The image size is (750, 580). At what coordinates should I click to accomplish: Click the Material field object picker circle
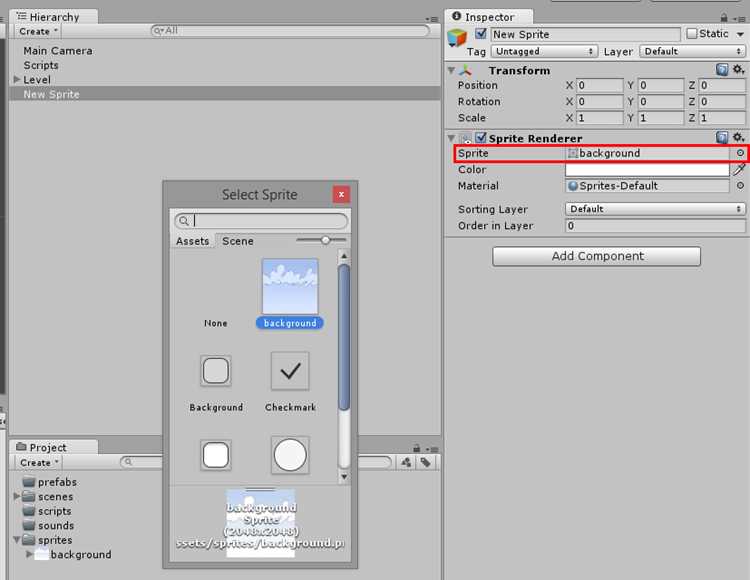click(x=740, y=186)
